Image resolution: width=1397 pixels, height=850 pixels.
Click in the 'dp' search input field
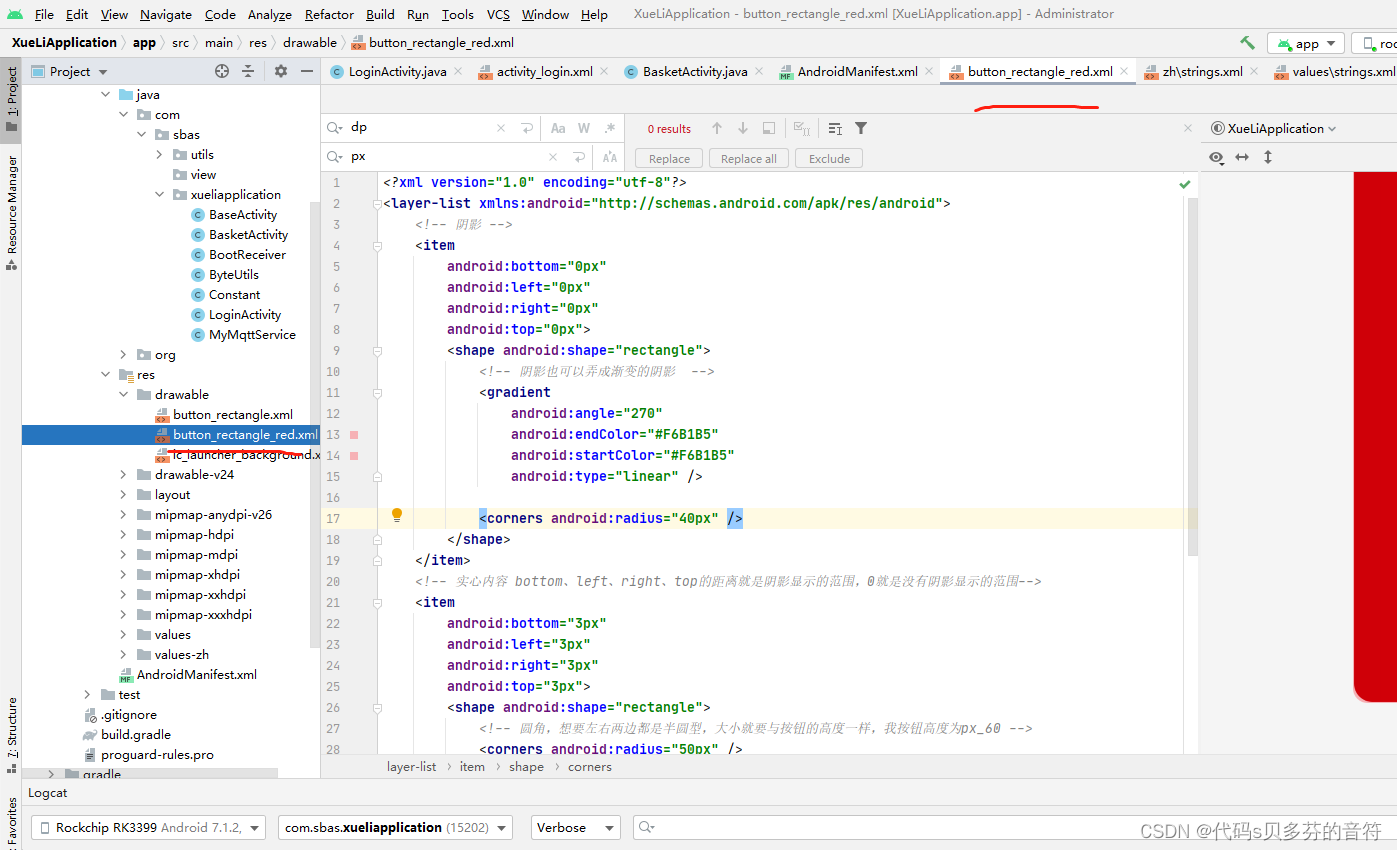pos(420,128)
